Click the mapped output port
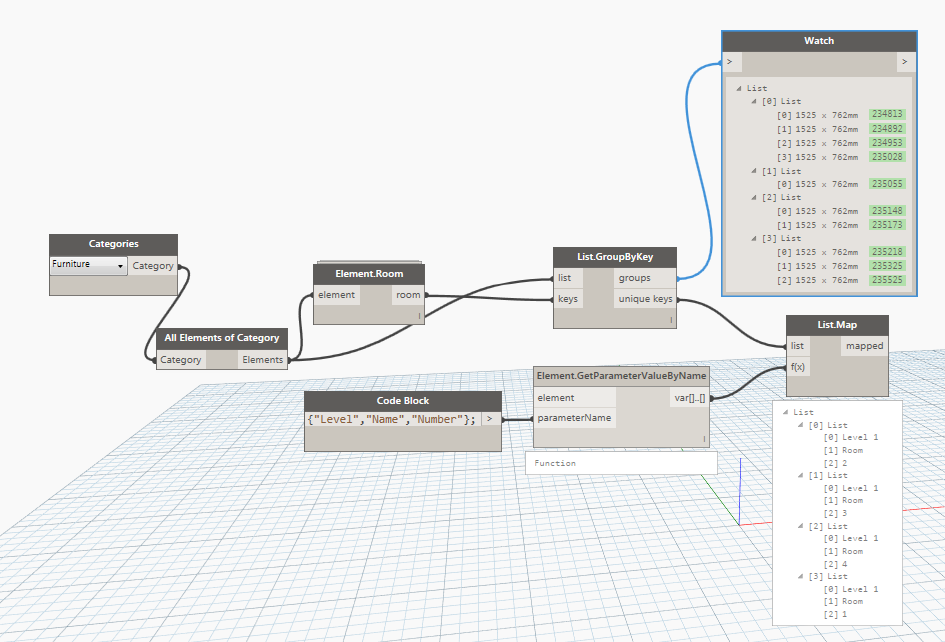Screen dimensions: 945x642 pyautogui.click(x=864, y=346)
